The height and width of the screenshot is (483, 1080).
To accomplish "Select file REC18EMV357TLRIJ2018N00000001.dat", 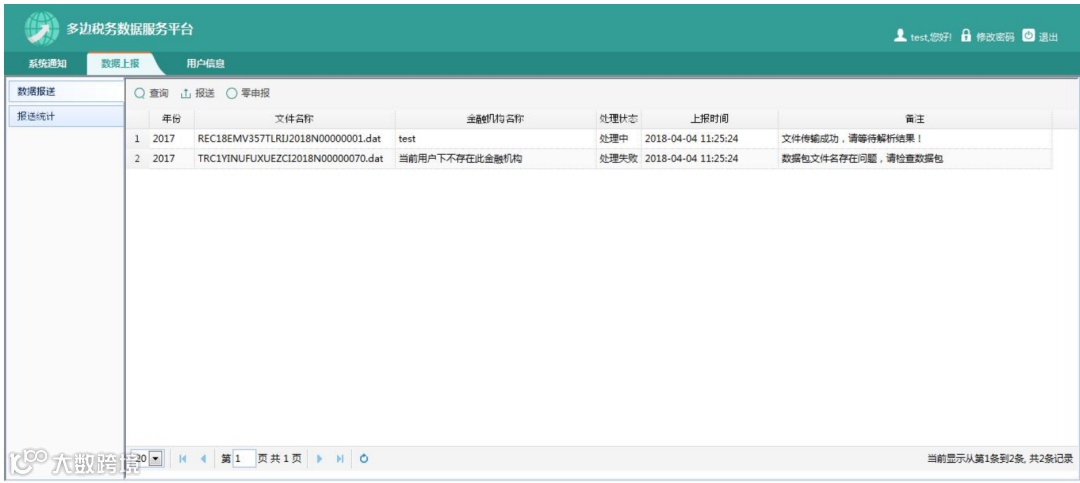I will (289, 138).
